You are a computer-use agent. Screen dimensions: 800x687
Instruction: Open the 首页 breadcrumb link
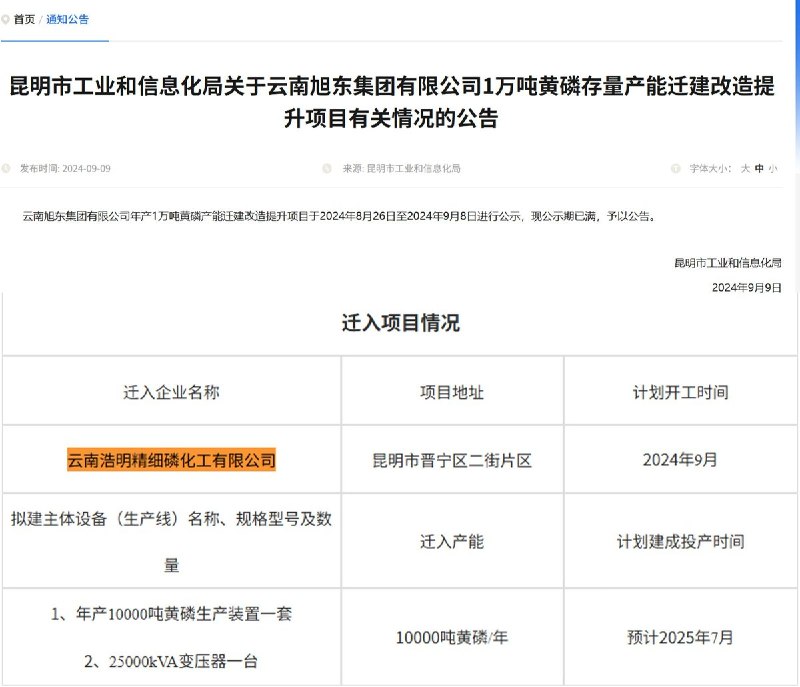[24, 19]
